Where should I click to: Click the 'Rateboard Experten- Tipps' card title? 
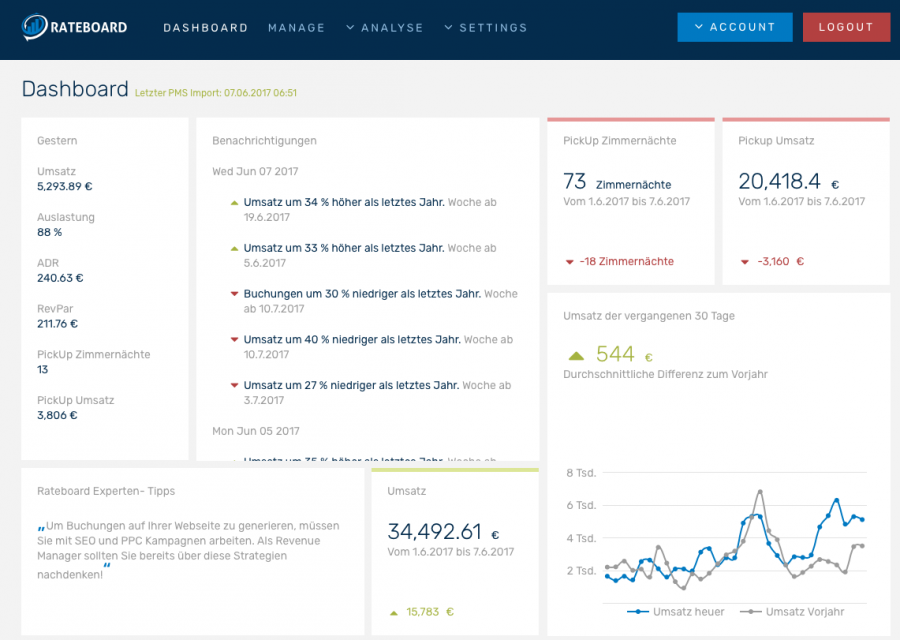(x=106, y=491)
